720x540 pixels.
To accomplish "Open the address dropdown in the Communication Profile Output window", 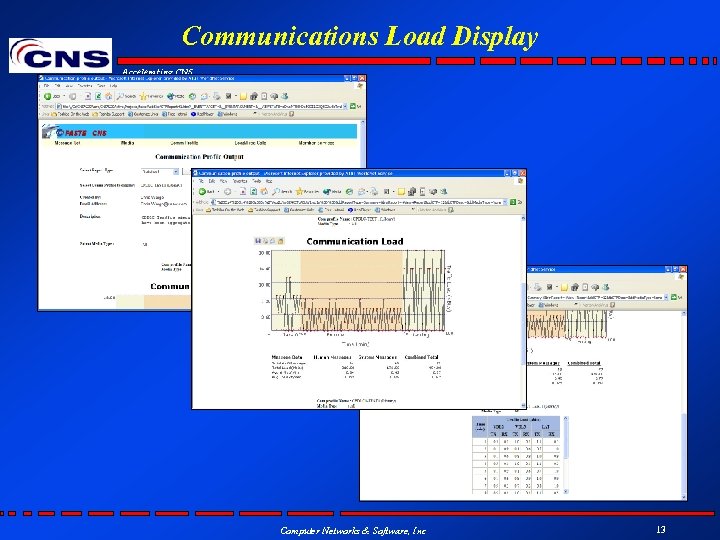I will [345, 106].
